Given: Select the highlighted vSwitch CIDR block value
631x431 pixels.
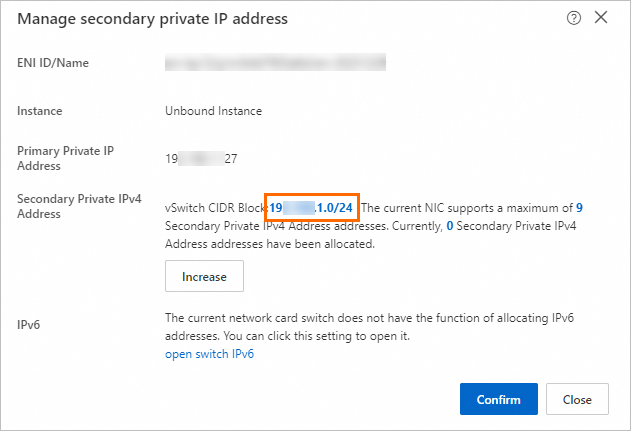Looking at the screenshot, I should click(311, 208).
